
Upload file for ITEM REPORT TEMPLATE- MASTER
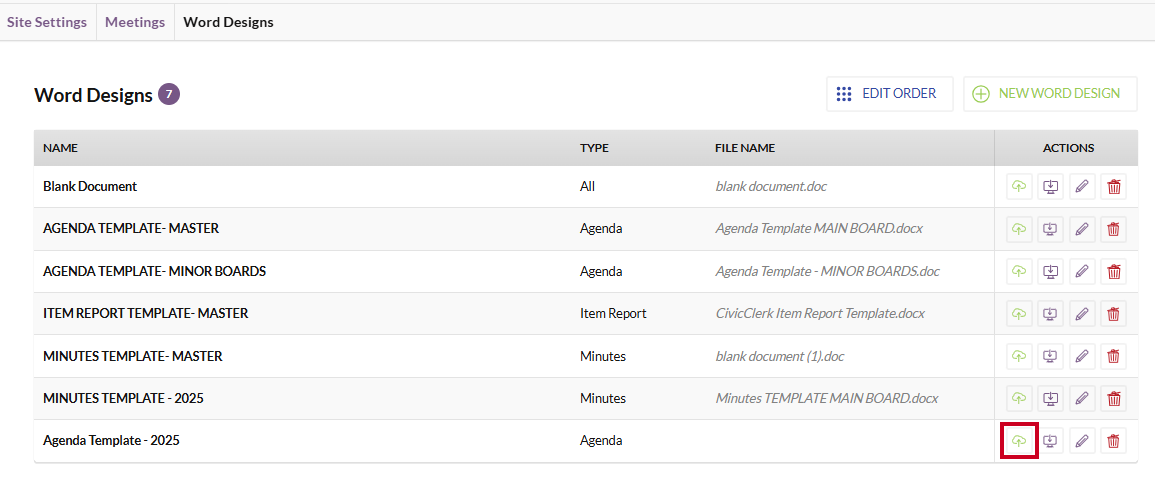point(1019,314)
